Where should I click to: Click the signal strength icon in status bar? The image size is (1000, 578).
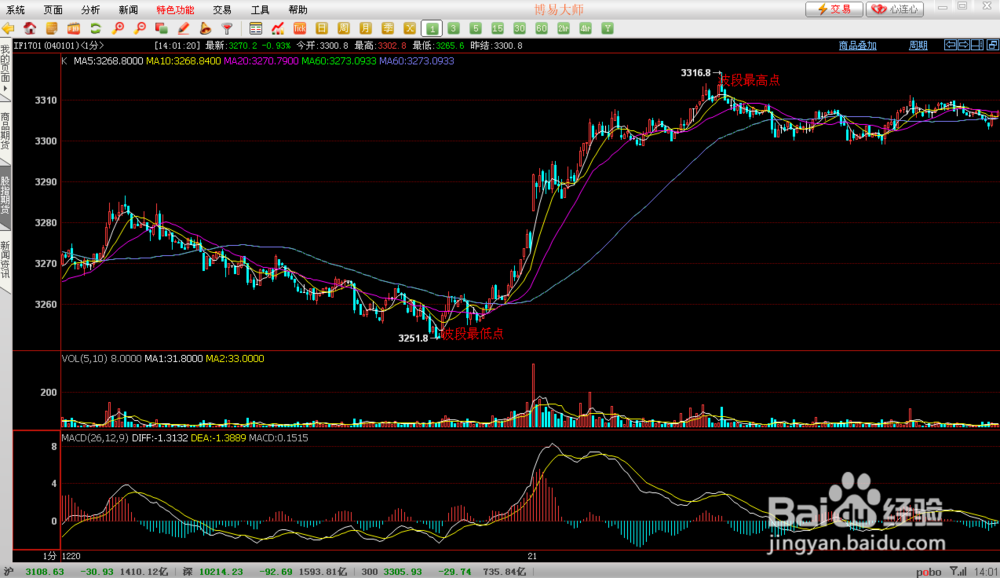click(x=958, y=572)
